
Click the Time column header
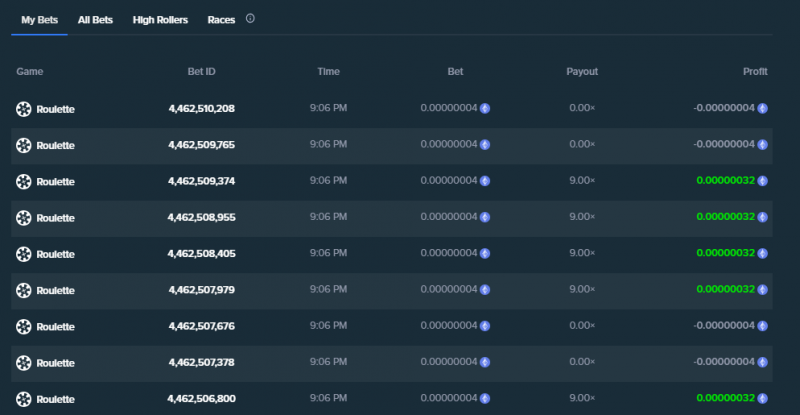pos(329,71)
